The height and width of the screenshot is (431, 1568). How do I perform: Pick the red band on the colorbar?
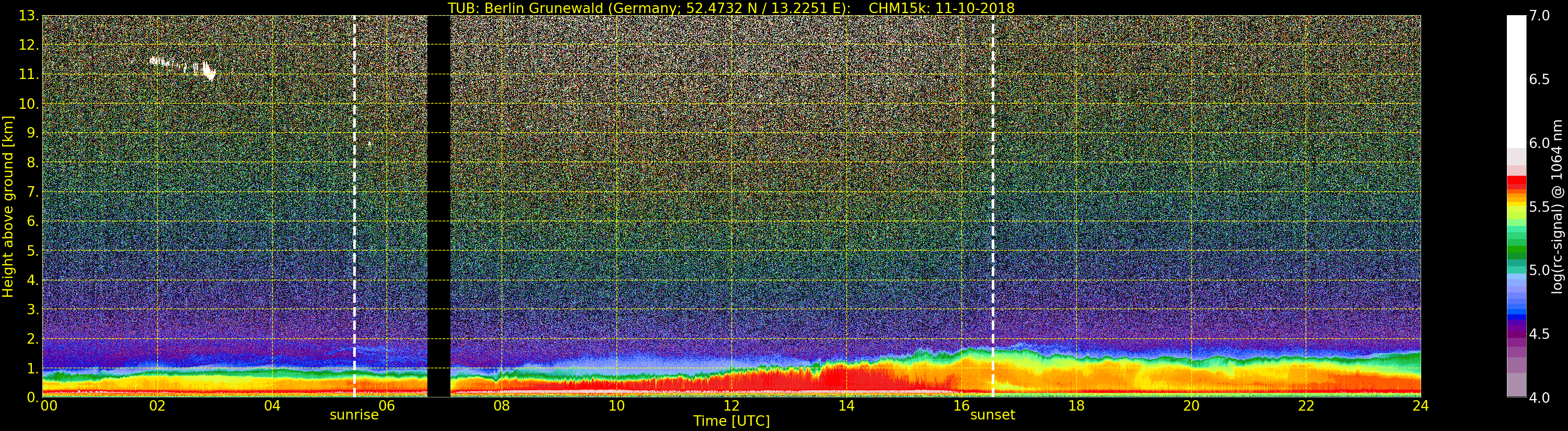coord(1516,181)
